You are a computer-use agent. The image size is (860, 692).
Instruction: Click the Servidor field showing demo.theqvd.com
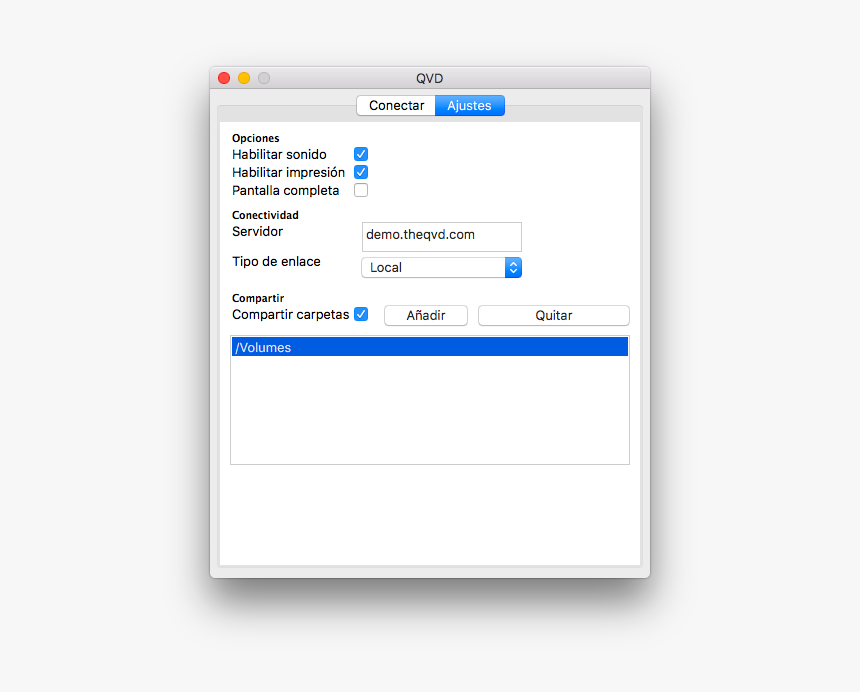(441, 236)
